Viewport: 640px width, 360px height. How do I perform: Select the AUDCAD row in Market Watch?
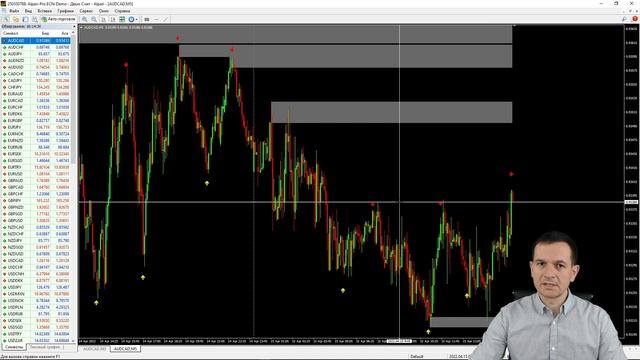[36, 41]
